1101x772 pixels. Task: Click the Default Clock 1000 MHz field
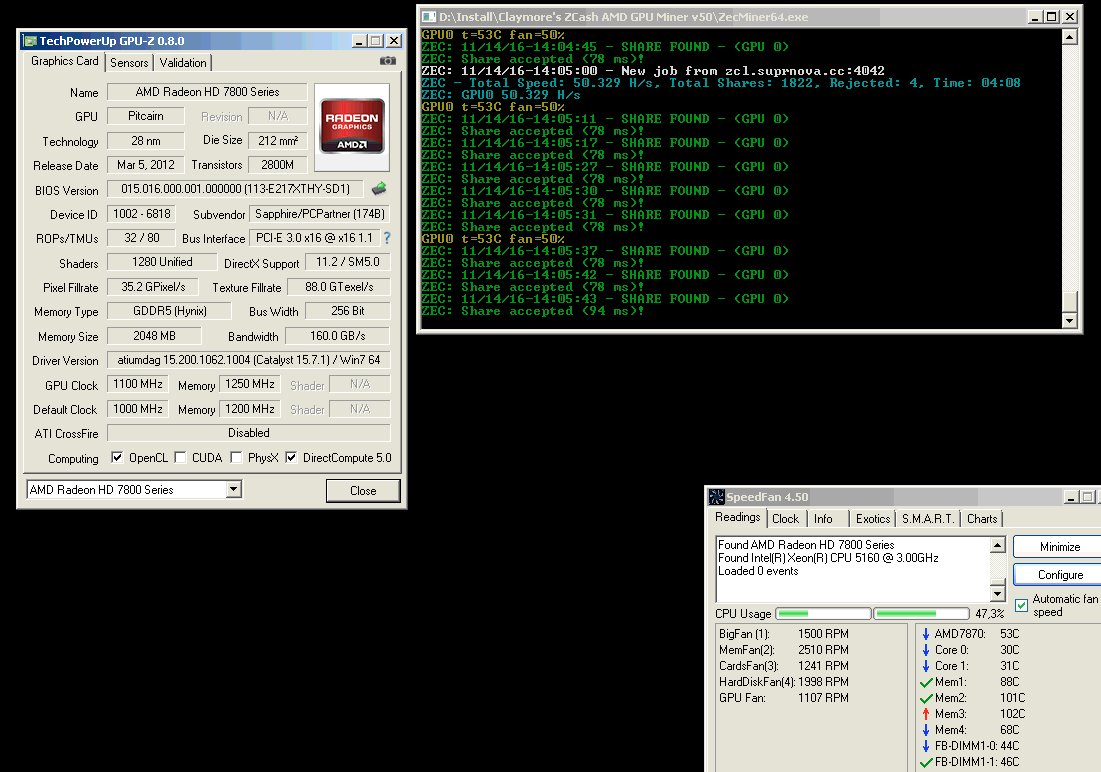pyautogui.click(x=138, y=409)
